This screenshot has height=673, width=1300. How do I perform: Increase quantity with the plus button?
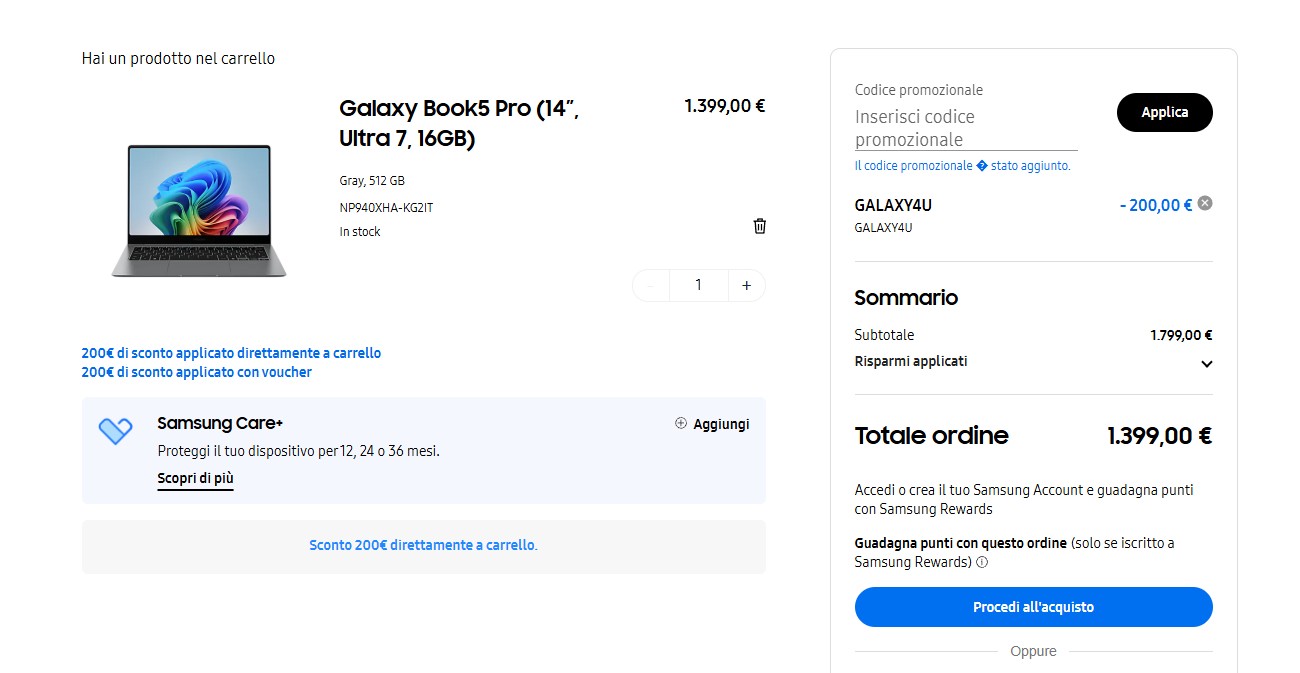tap(746, 286)
